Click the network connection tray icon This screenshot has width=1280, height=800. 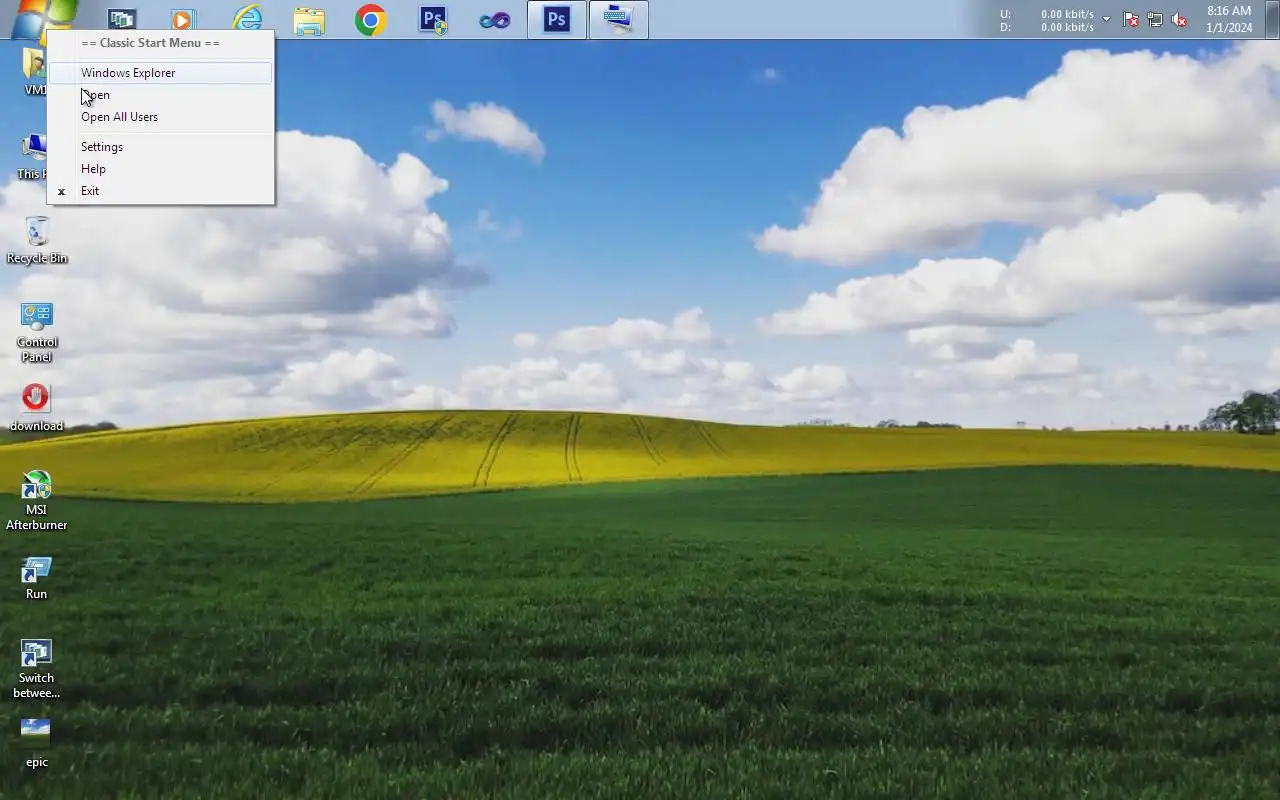tap(1155, 19)
